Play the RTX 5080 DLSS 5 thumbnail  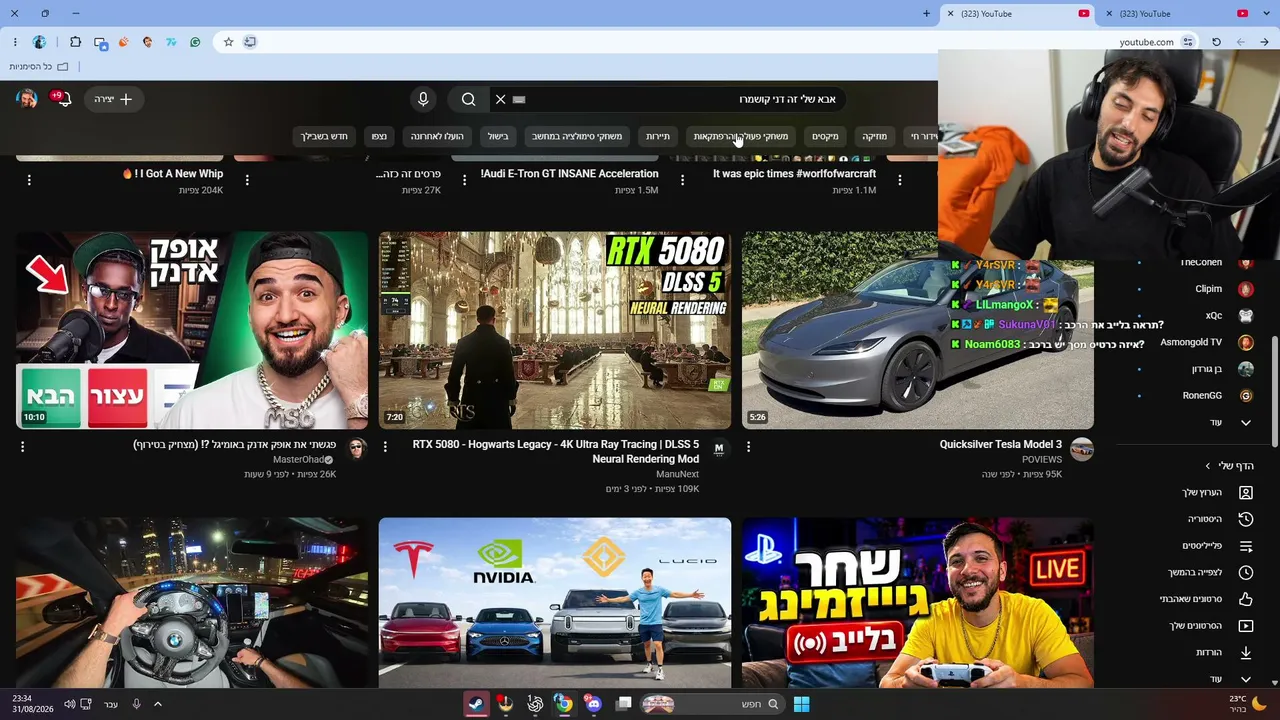(555, 330)
